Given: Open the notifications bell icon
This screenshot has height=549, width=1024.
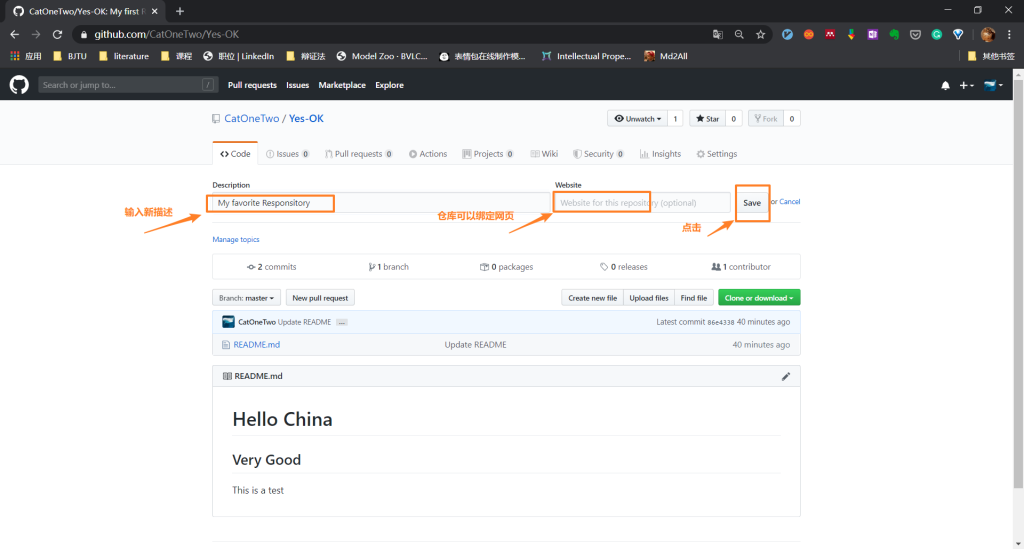Looking at the screenshot, I should pos(945,86).
